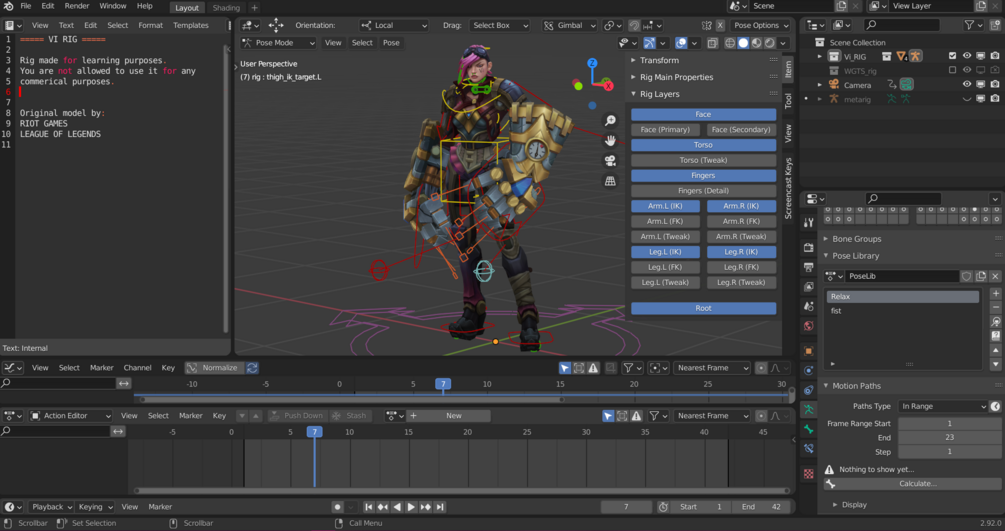Toggle metarig render camera icon
Image resolution: width=1005 pixels, height=531 pixels.
995,99
